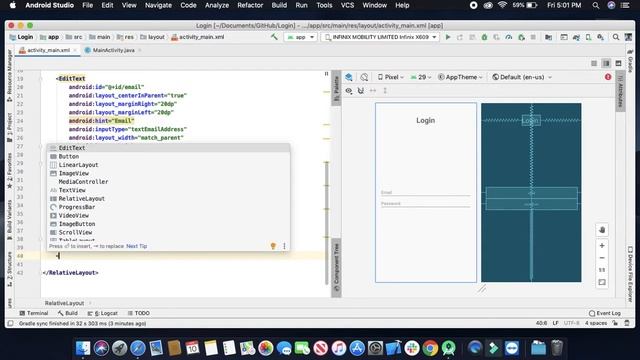Choose ProgressBar from completion list
The height and width of the screenshot is (360, 640).
point(168,207)
